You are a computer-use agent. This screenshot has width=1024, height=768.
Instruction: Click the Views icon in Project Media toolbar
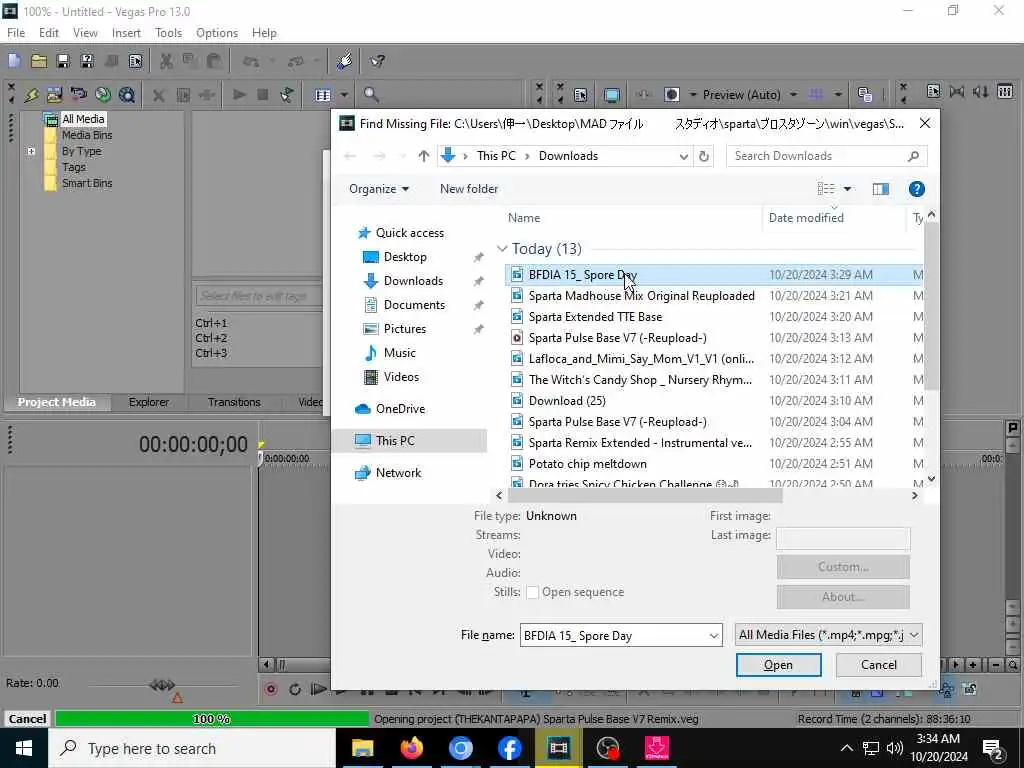pos(323,95)
